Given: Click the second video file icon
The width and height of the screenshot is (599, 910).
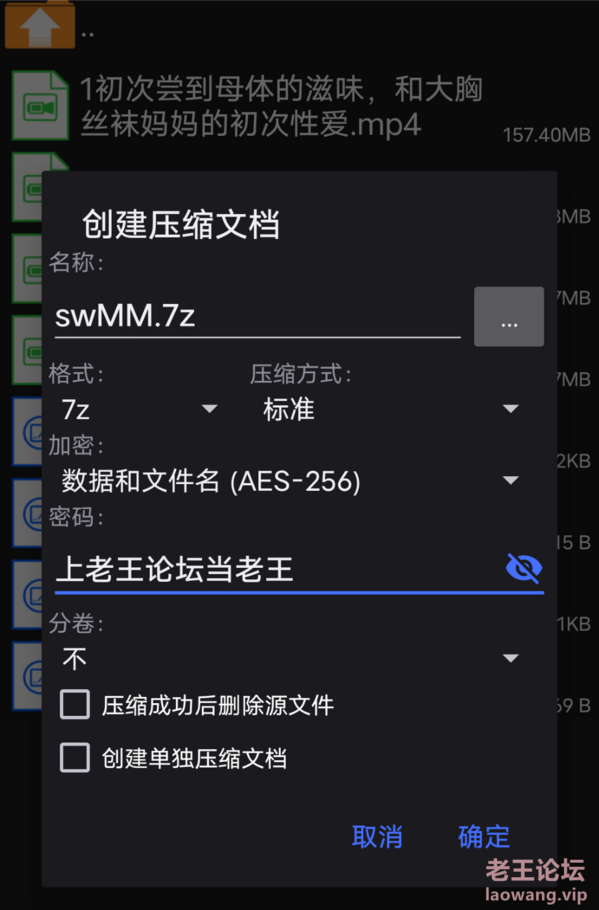Looking at the screenshot, I should [27, 187].
